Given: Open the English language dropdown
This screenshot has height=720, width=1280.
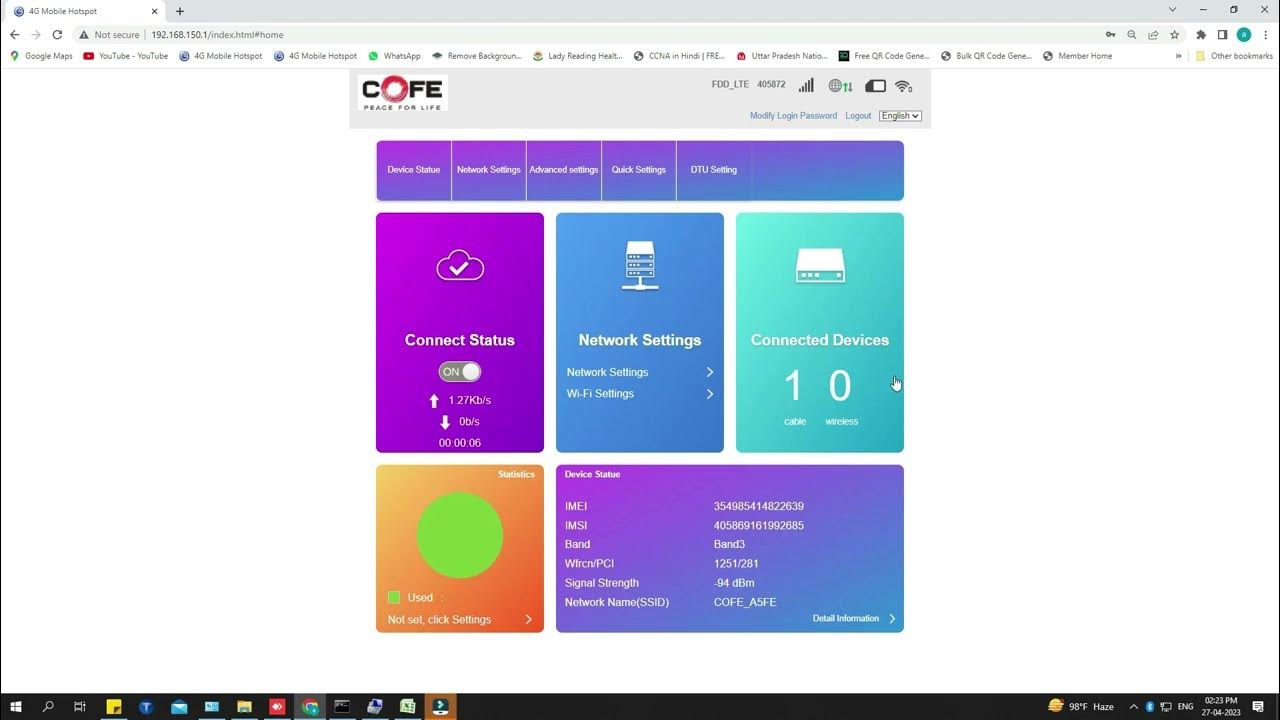Looking at the screenshot, I should (x=900, y=116).
